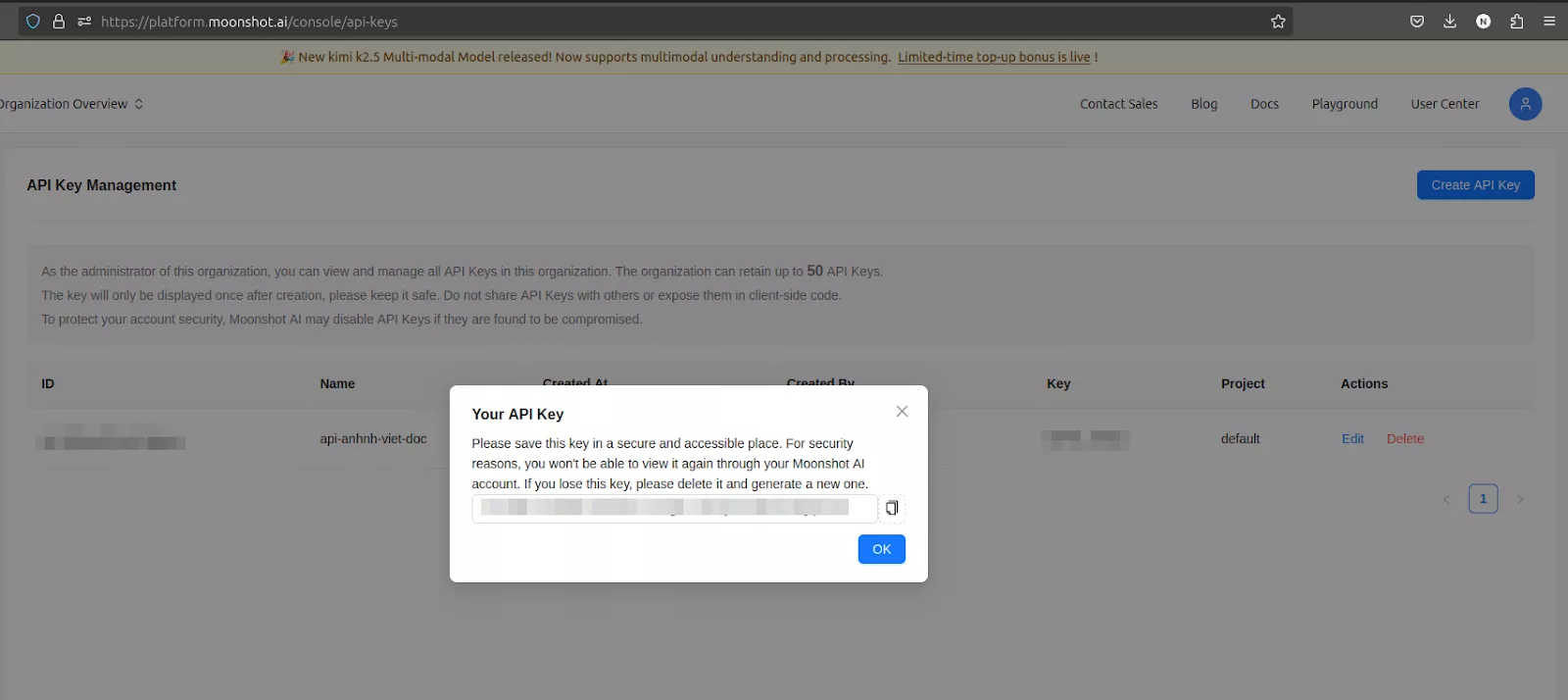Open the Docs page
1568x700 pixels.
coord(1264,104)
